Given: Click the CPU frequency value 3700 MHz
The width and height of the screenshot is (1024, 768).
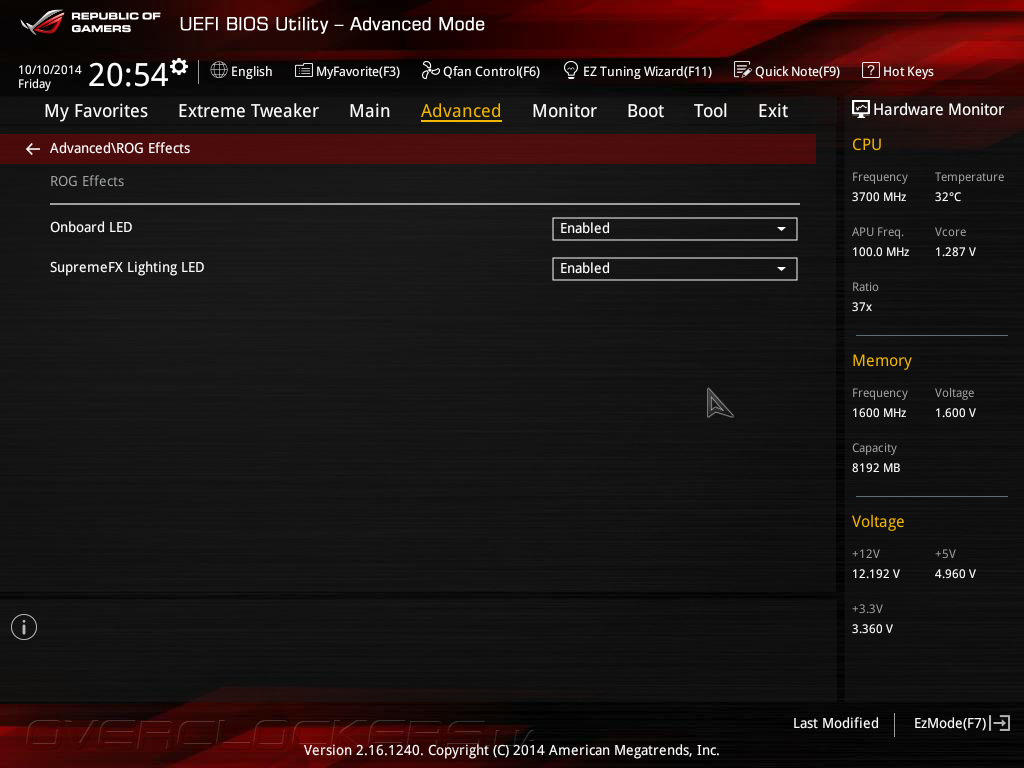Looking at the screenshot, I should pos(879,197).
